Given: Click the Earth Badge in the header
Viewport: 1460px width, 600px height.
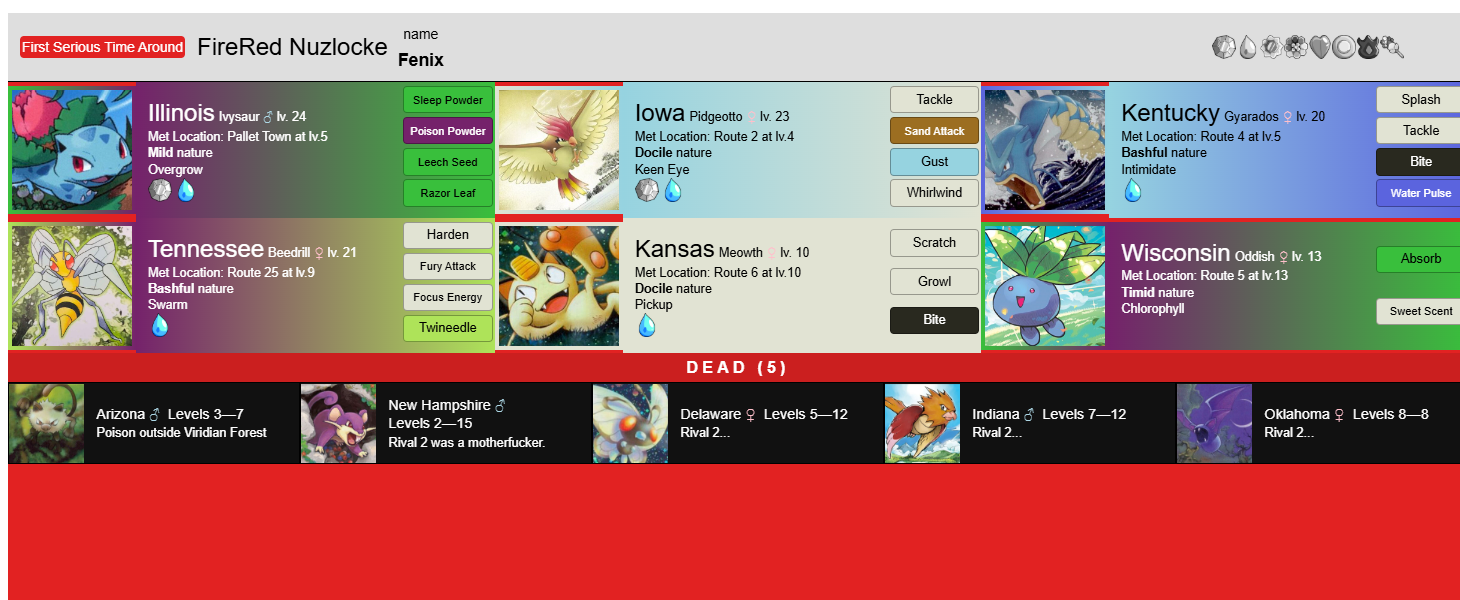Looking at the screenshot, I should 1393,47.
